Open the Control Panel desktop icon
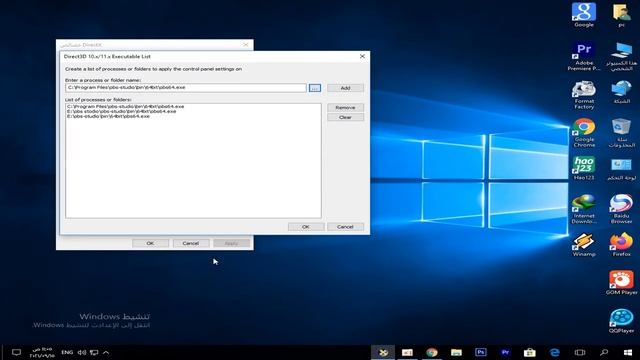Screen dimensions: 640x360 (621, 169)
